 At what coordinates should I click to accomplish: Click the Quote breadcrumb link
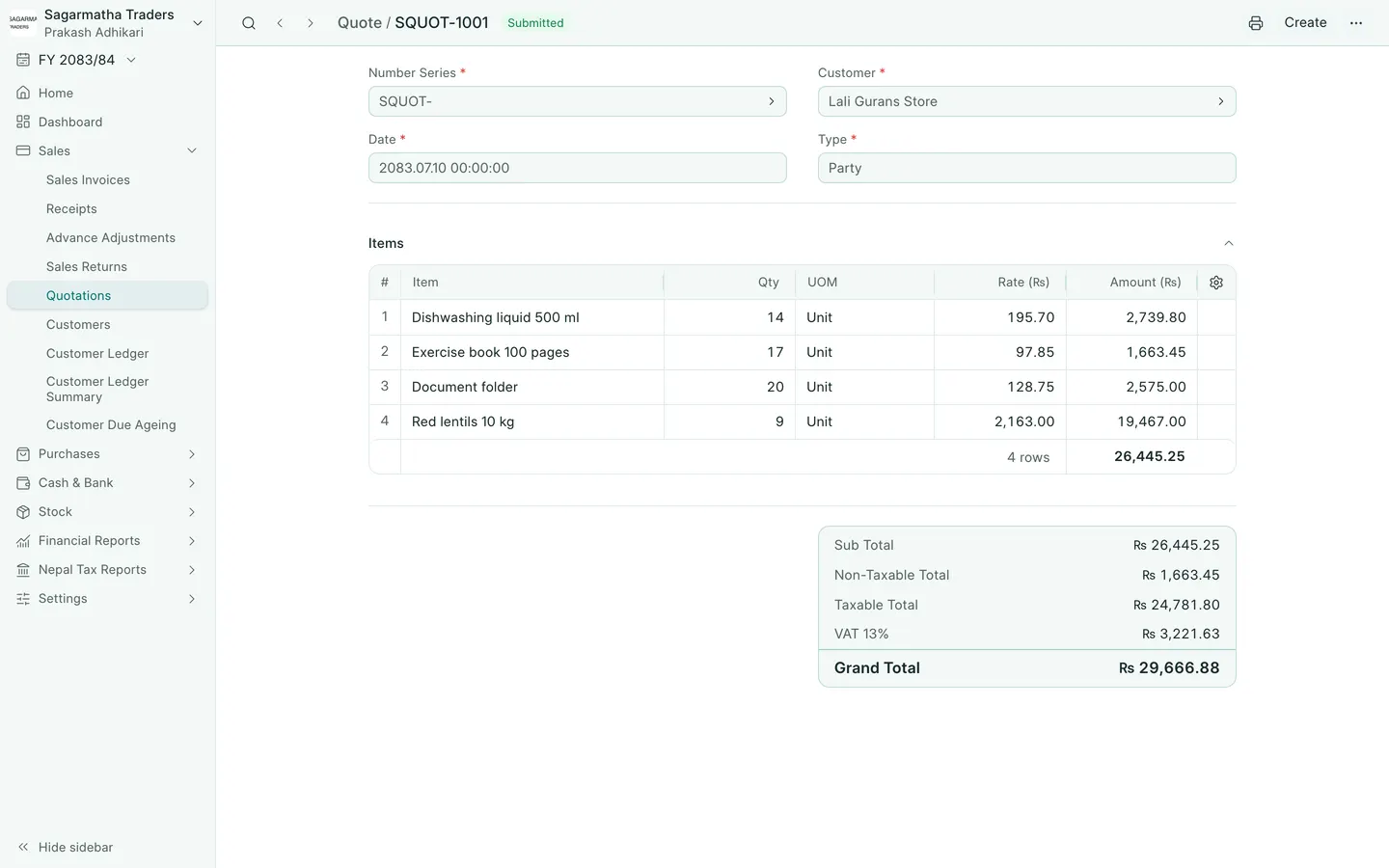(x=359, y=23)
